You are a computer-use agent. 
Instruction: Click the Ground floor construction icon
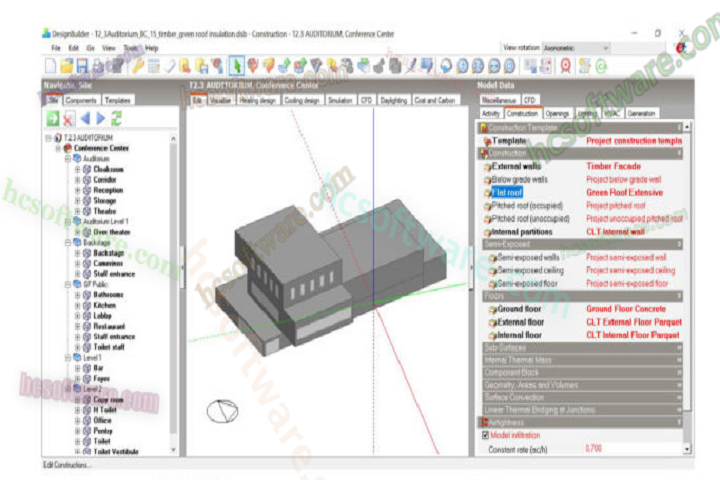tap(493, 310)
